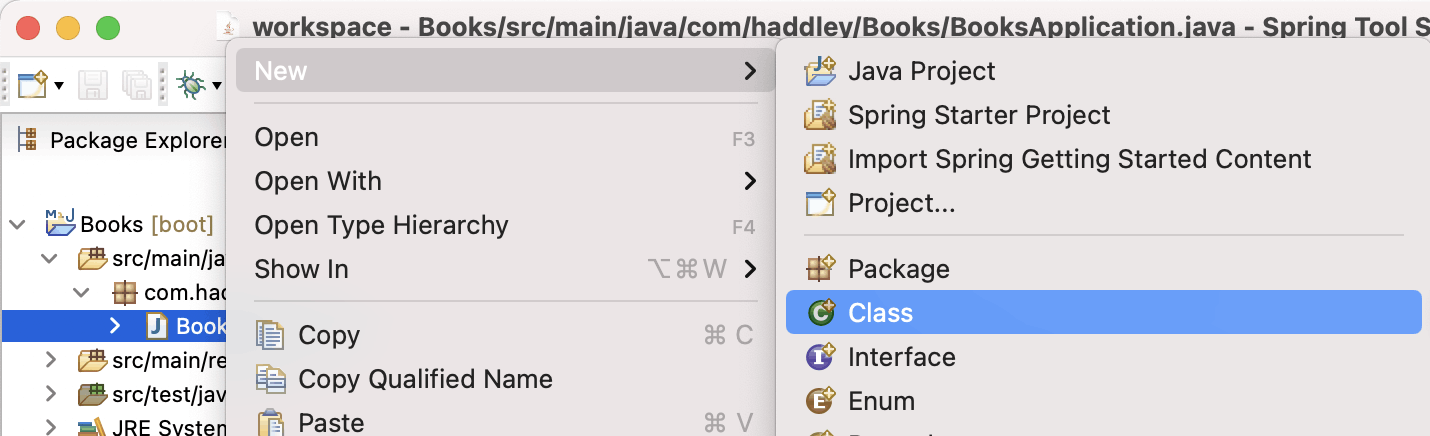The height and width of the screenshot is (436, 1430).
Task: Click the Enum icon in submenu
Action: point(820,401)
